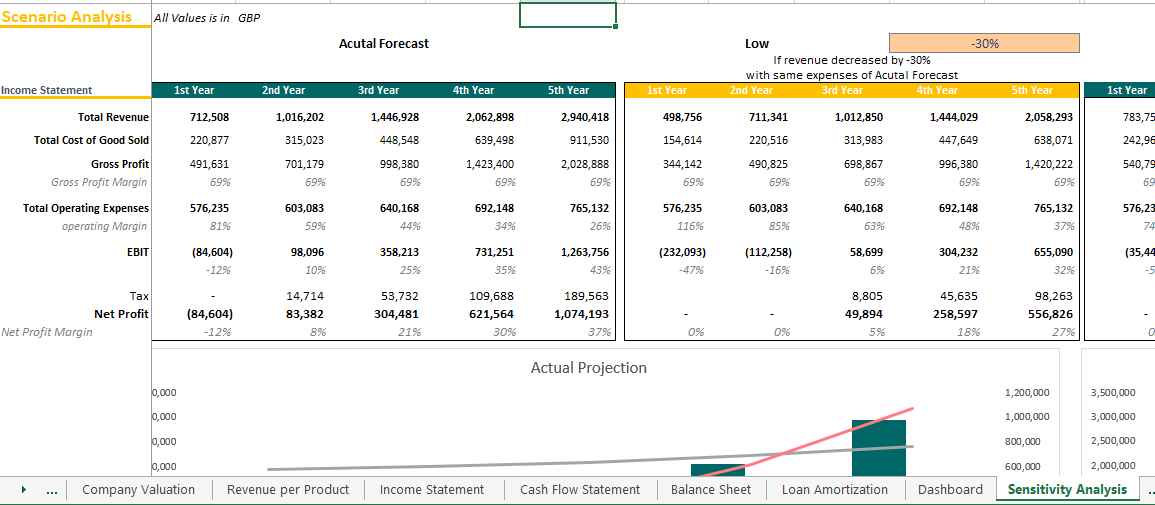The height and width of the screenshot is (505, 1155).
Task: Open the Dashboard sheet tab
Action: [950, 490]
